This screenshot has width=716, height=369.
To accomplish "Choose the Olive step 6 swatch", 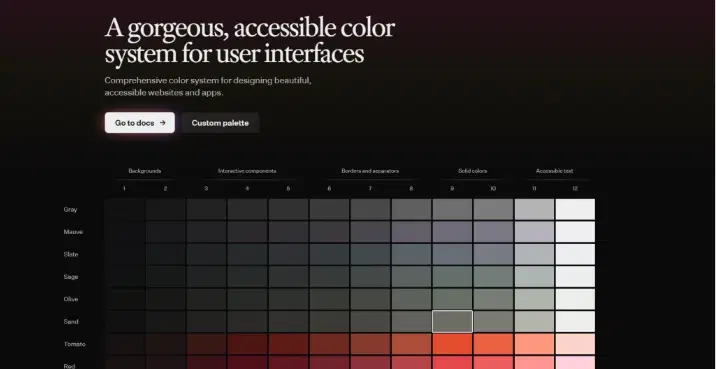I will pos(329,299).
